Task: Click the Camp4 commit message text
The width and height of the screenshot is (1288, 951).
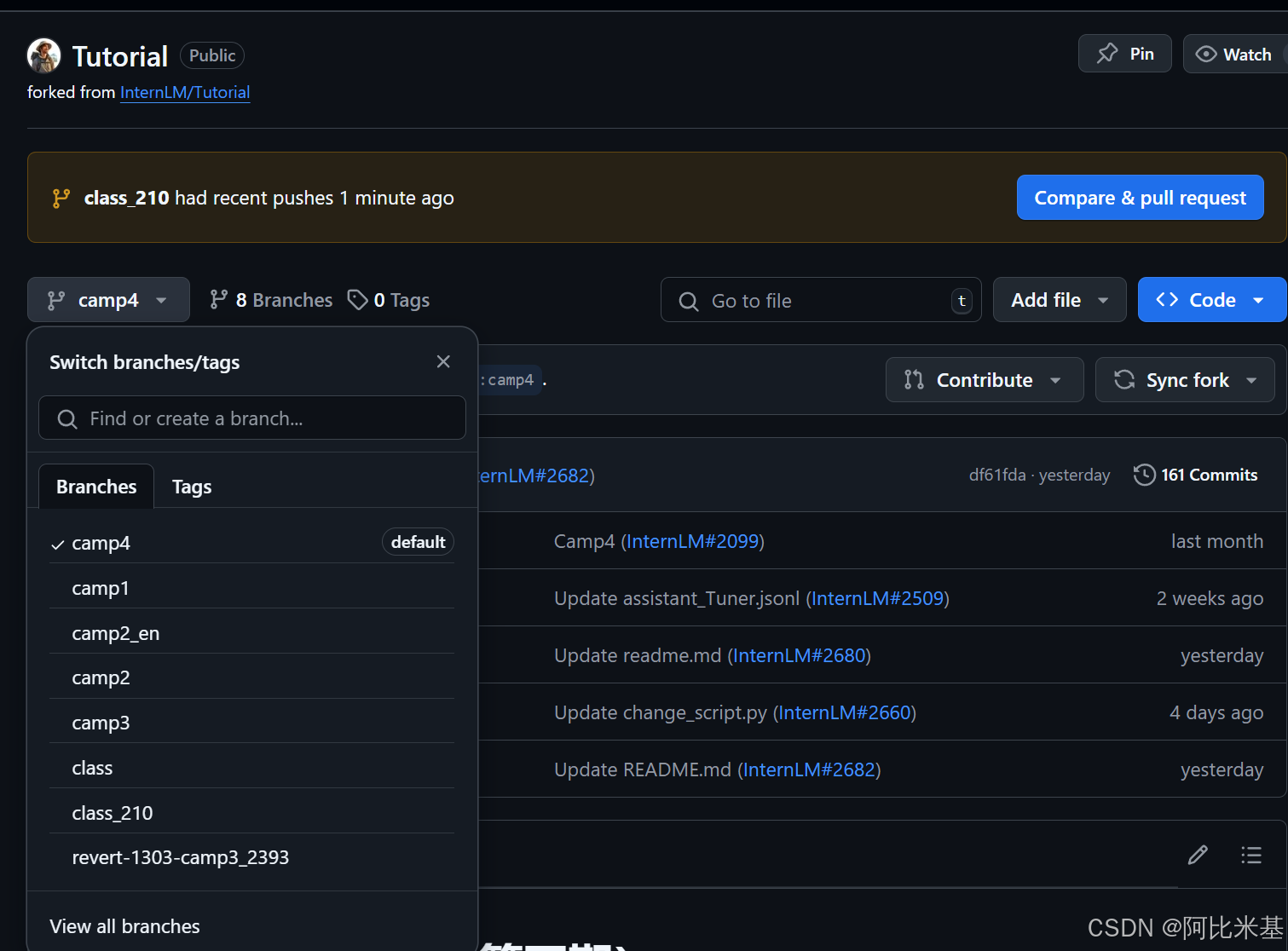Action: coord(584,541)
